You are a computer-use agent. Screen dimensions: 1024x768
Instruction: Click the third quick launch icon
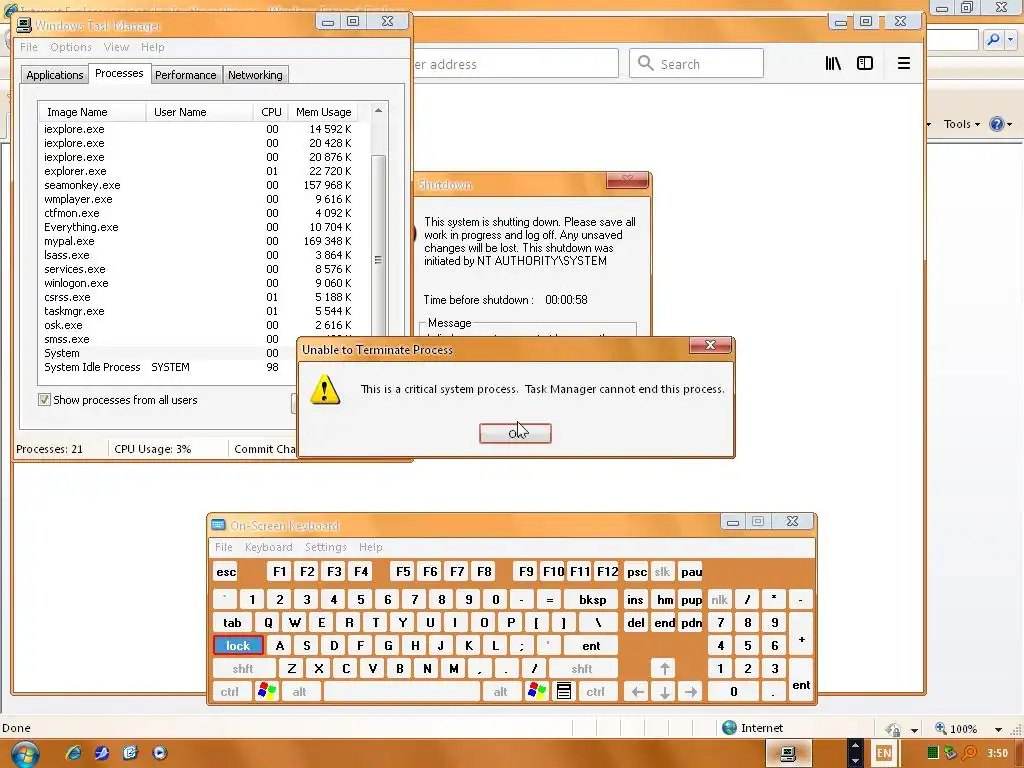(x=131, y=753)
